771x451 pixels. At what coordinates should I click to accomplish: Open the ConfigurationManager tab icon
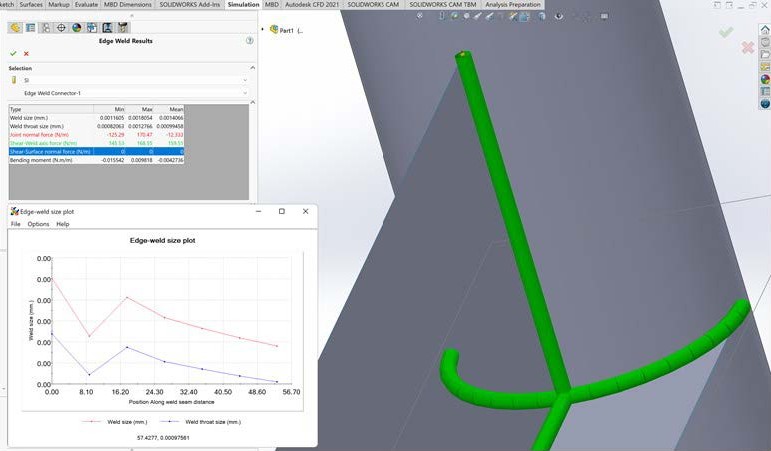pyautogui.click(x=46, y=28)
